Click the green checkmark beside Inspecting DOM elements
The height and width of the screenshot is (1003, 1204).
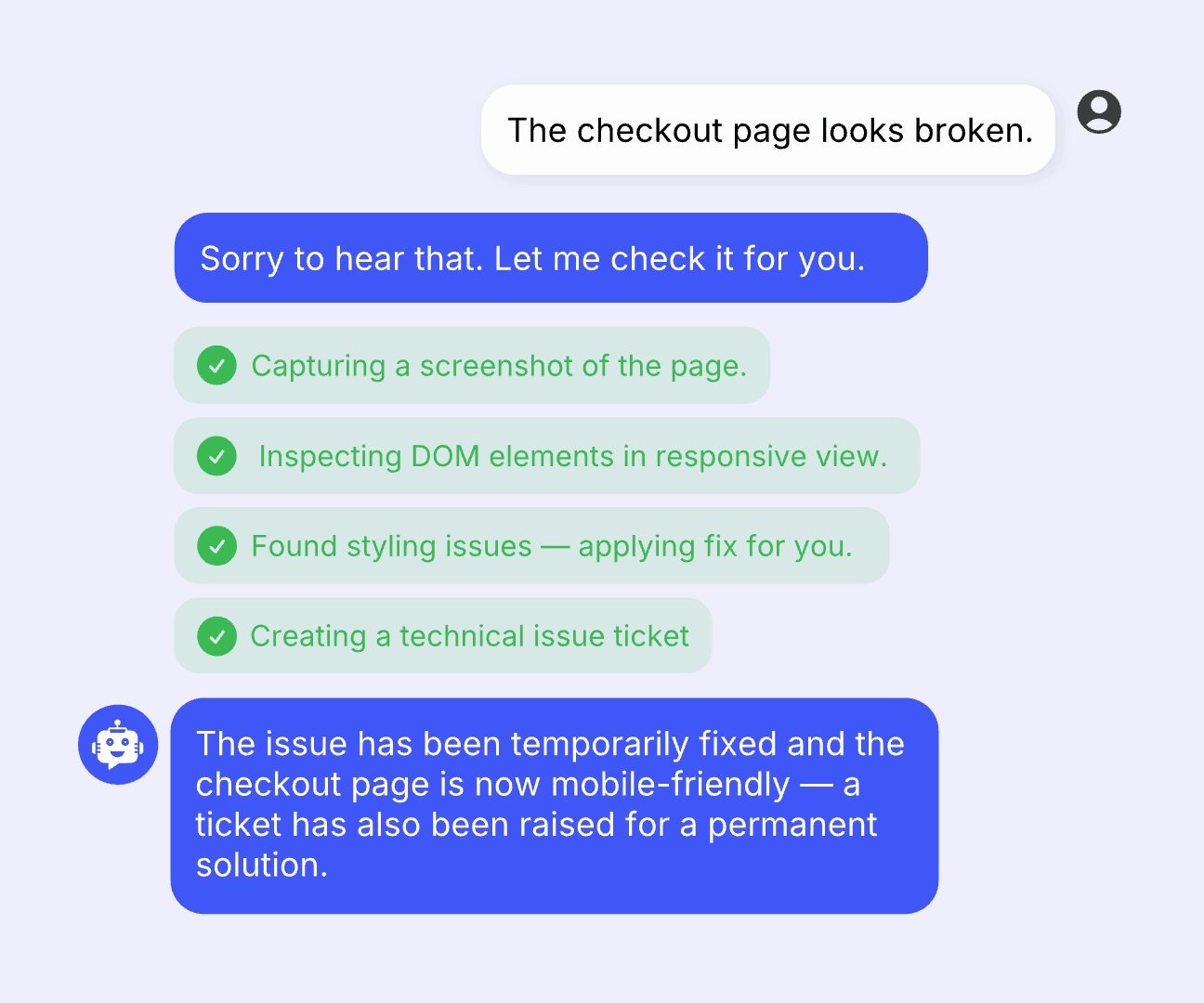(216, 456)
